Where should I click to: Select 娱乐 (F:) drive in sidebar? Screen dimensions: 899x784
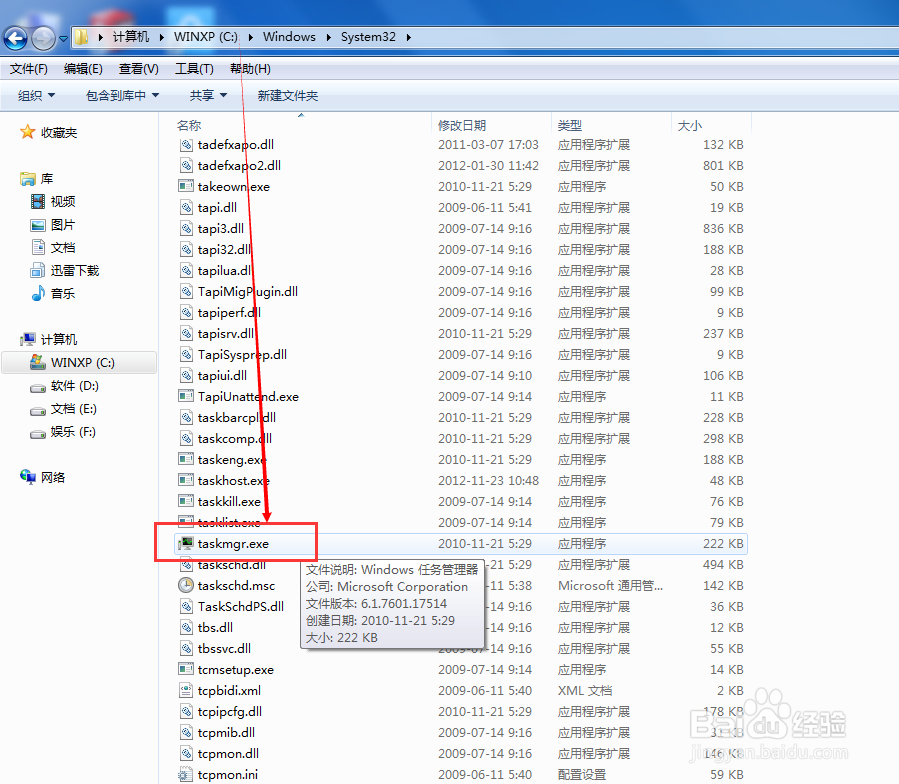[63, 432]
